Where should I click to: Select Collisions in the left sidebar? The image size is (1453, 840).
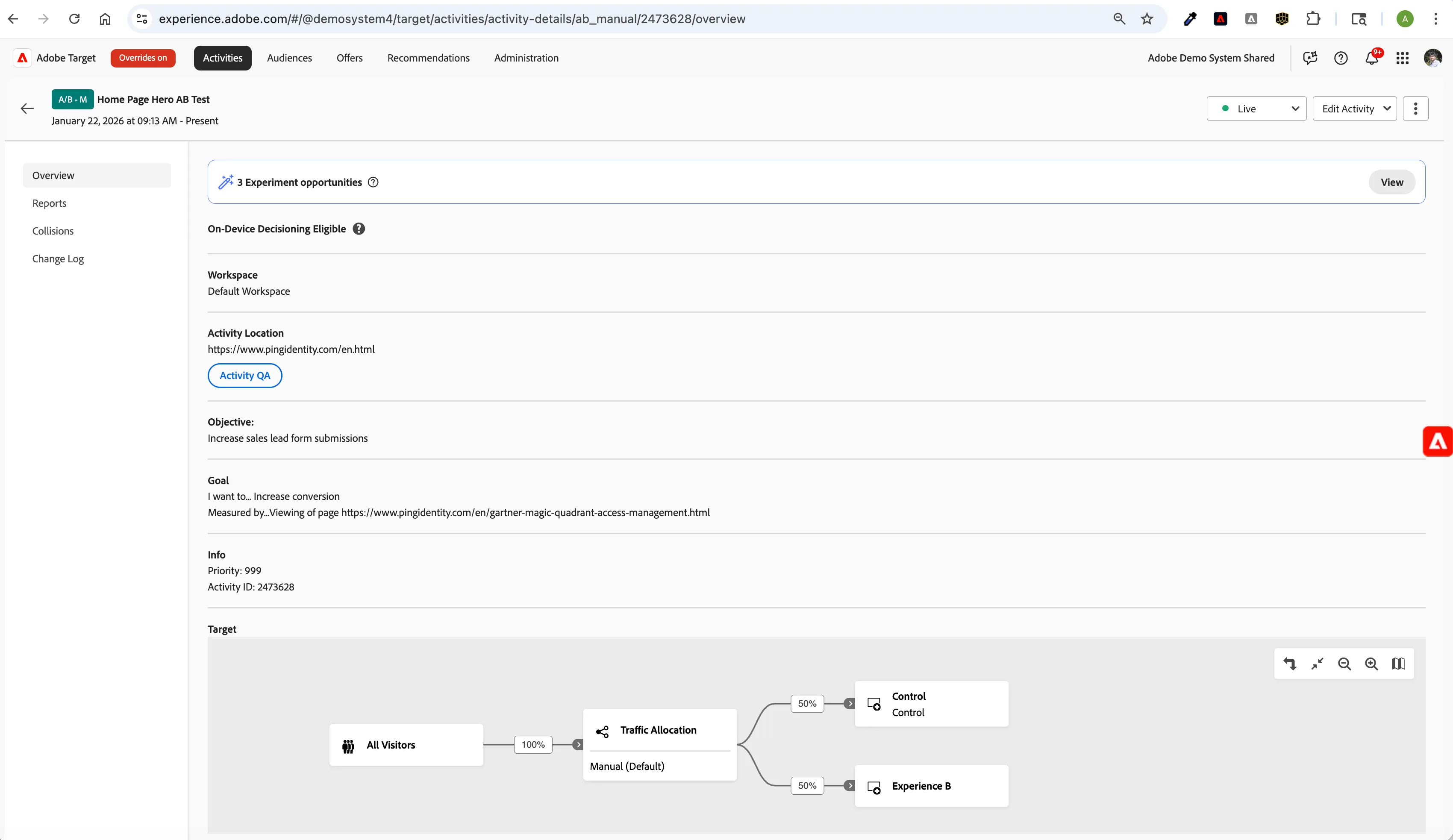pyautogui.click(x=97, y=231)
